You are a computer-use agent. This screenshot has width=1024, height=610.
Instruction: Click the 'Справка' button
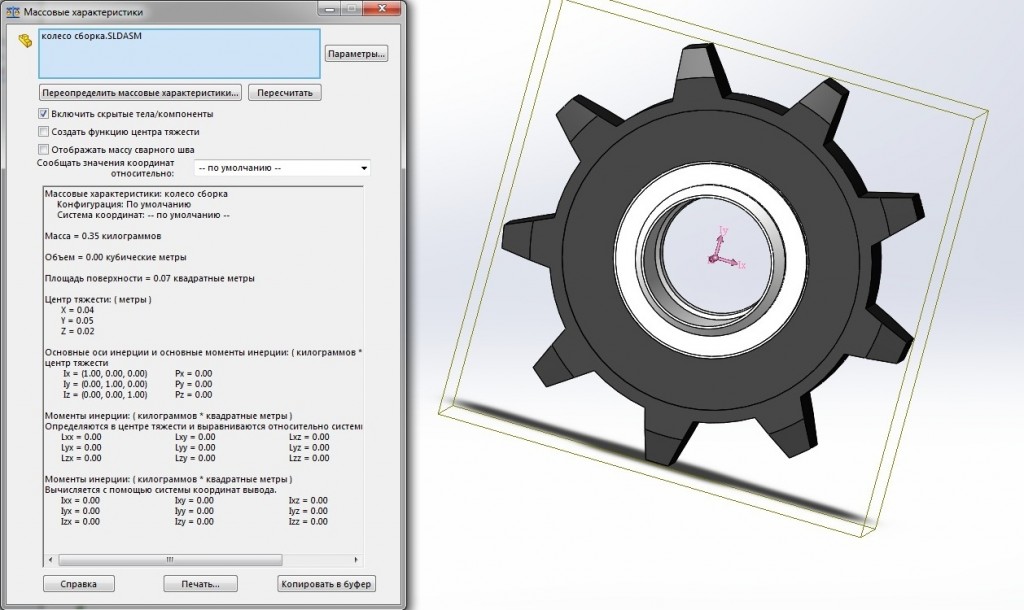click(x=78, y=584)
